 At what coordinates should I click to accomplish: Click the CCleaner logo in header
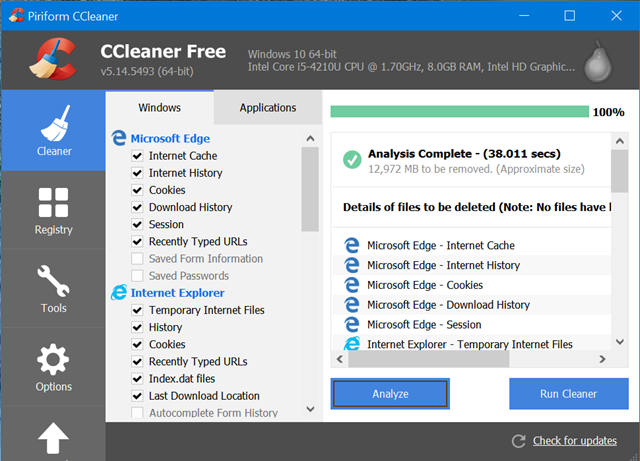coord(53,59)
